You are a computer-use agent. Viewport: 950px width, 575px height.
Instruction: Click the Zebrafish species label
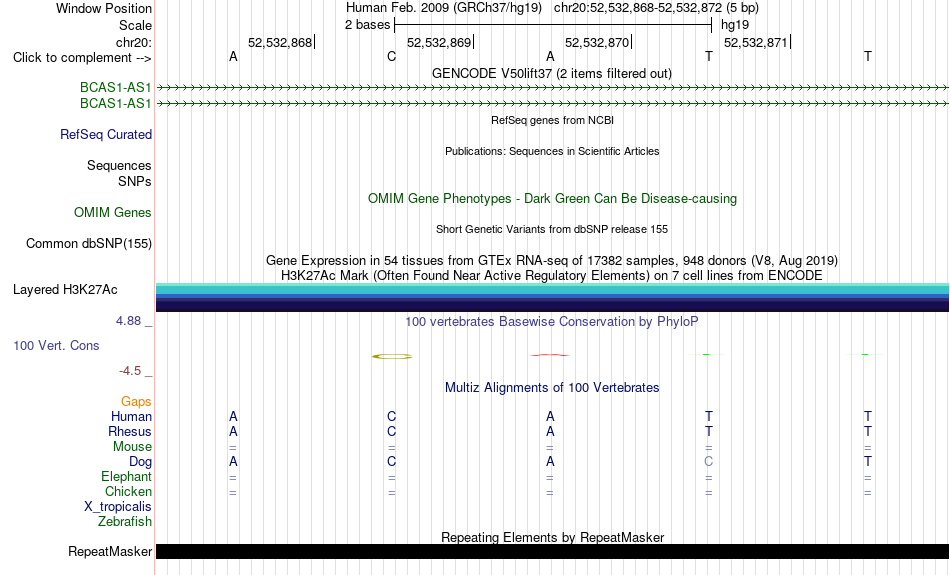tap(125, 521)
